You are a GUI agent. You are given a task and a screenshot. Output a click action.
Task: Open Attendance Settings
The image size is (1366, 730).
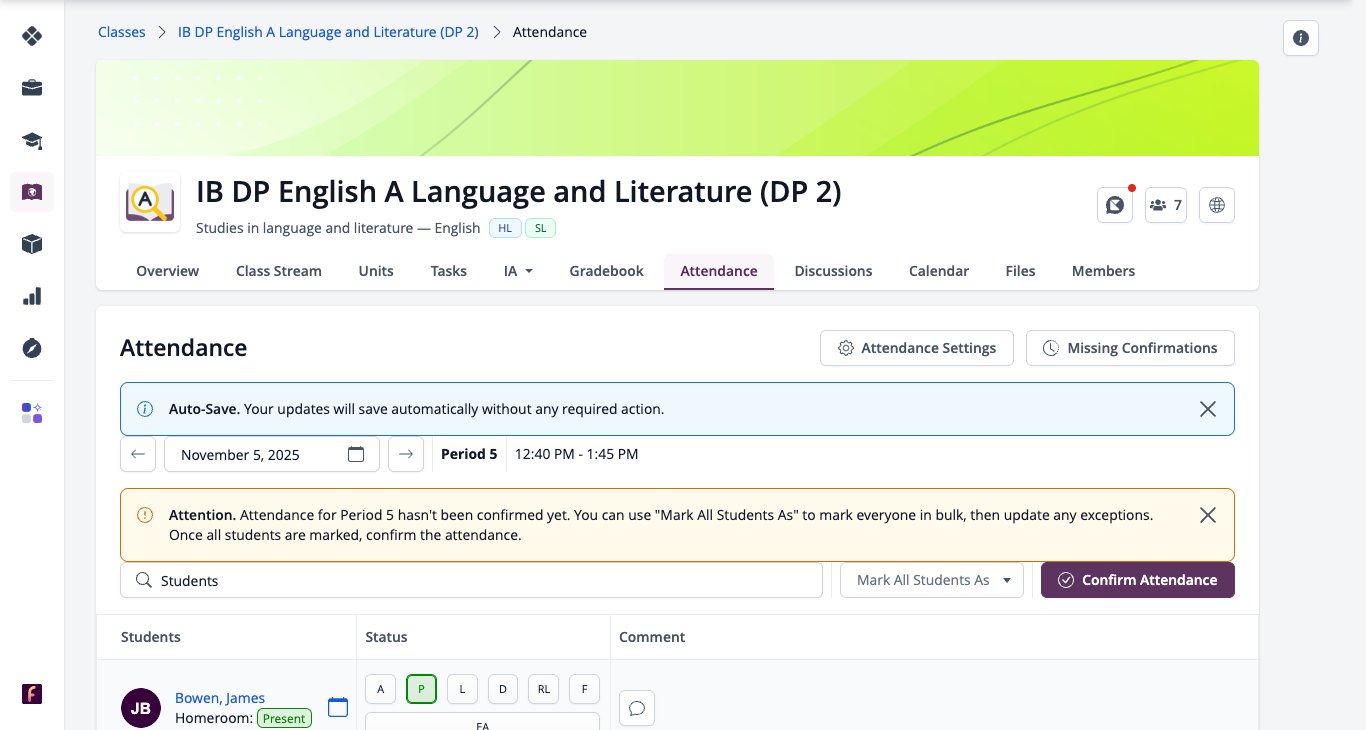pyautogui.click(x=917, y=348)
